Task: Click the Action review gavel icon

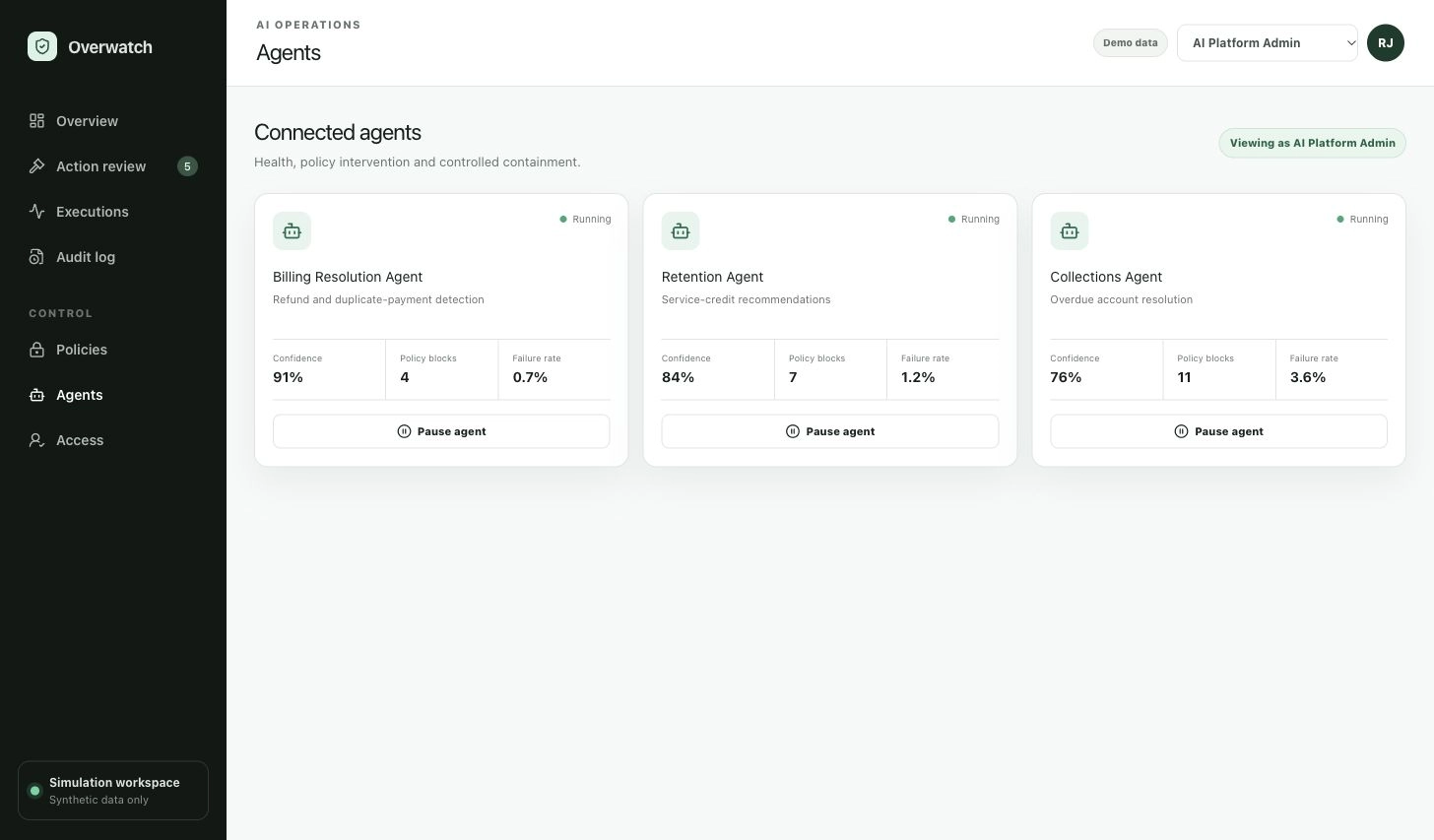Action: tap(37, 166)
